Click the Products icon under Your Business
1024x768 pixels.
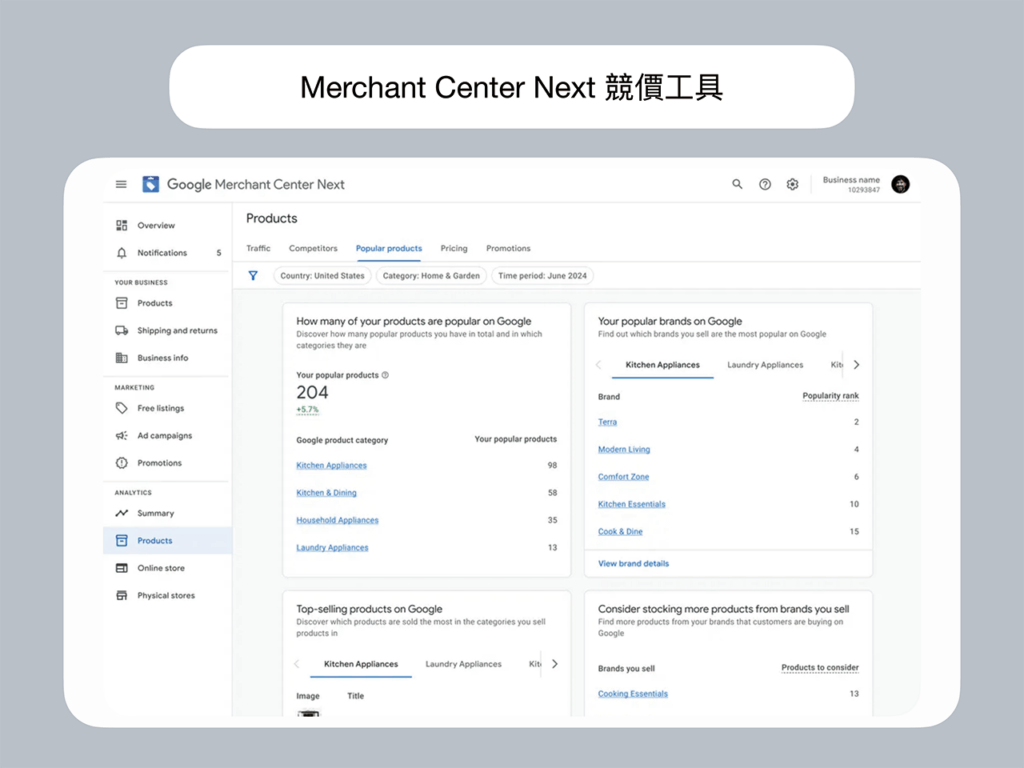[x=121, y=303]
